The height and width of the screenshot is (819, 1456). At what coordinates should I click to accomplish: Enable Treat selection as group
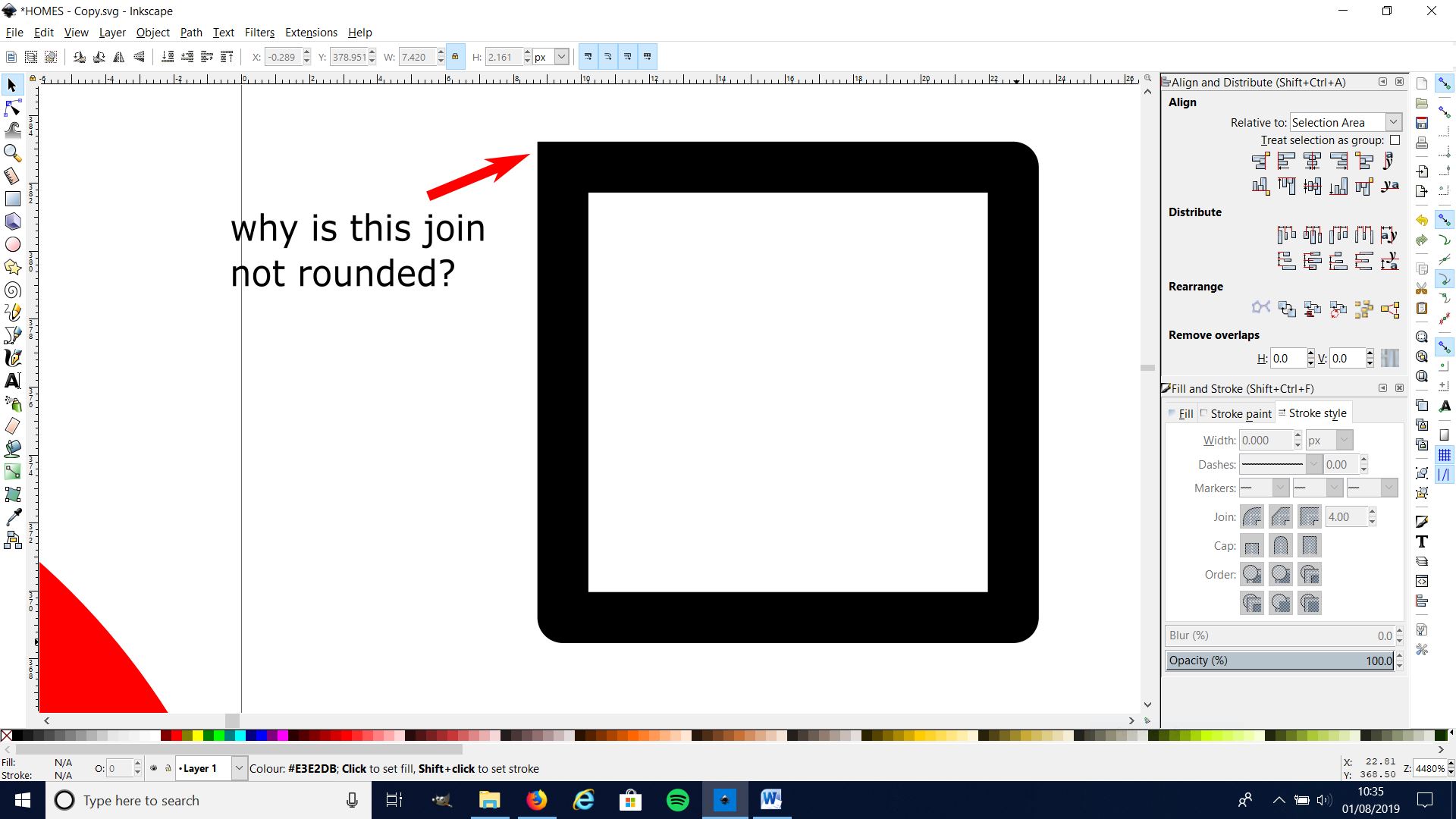(1396, 140)
